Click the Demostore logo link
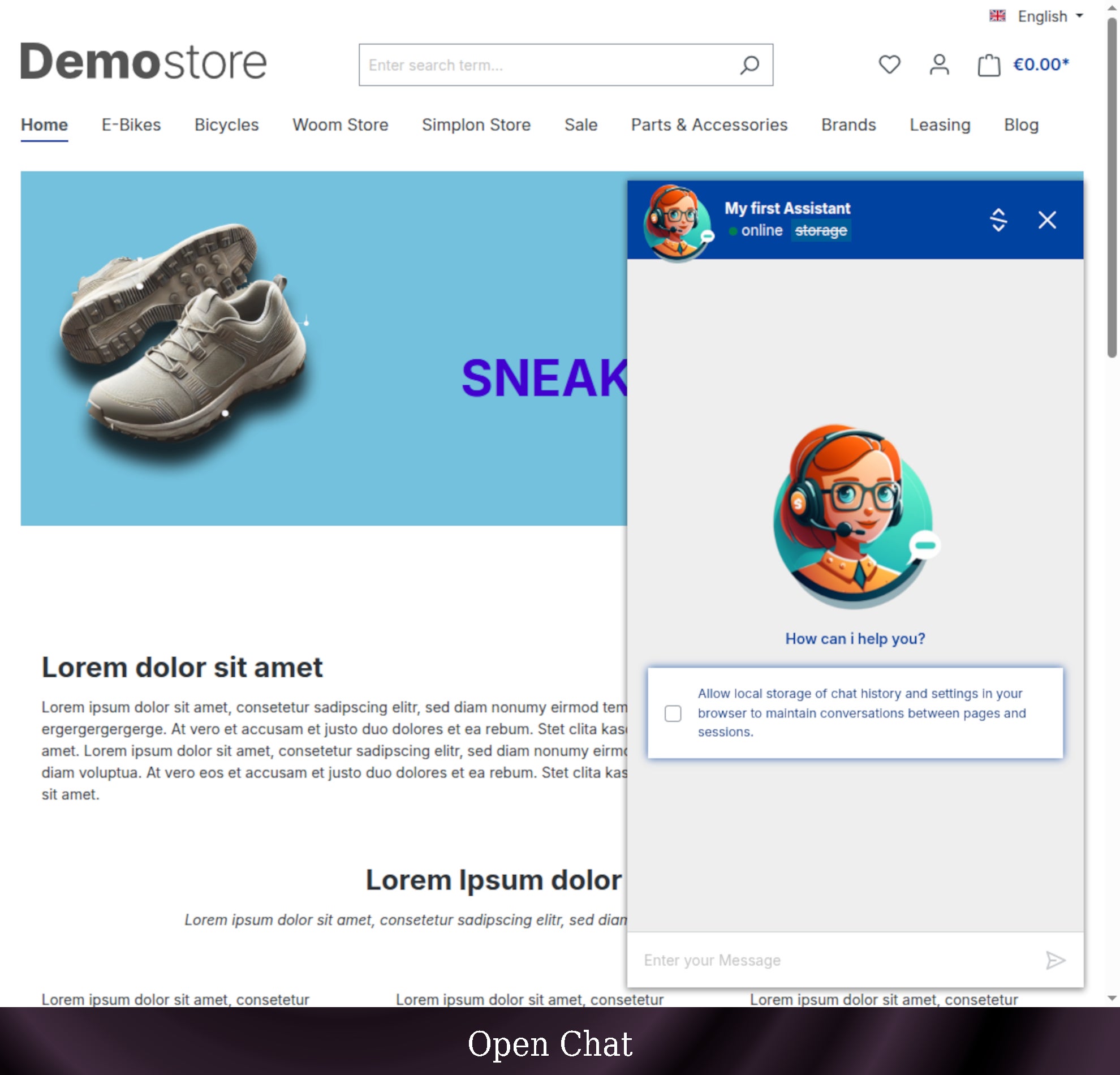The width and height of the screenshot is (1120, 1075). coord(144,61)
